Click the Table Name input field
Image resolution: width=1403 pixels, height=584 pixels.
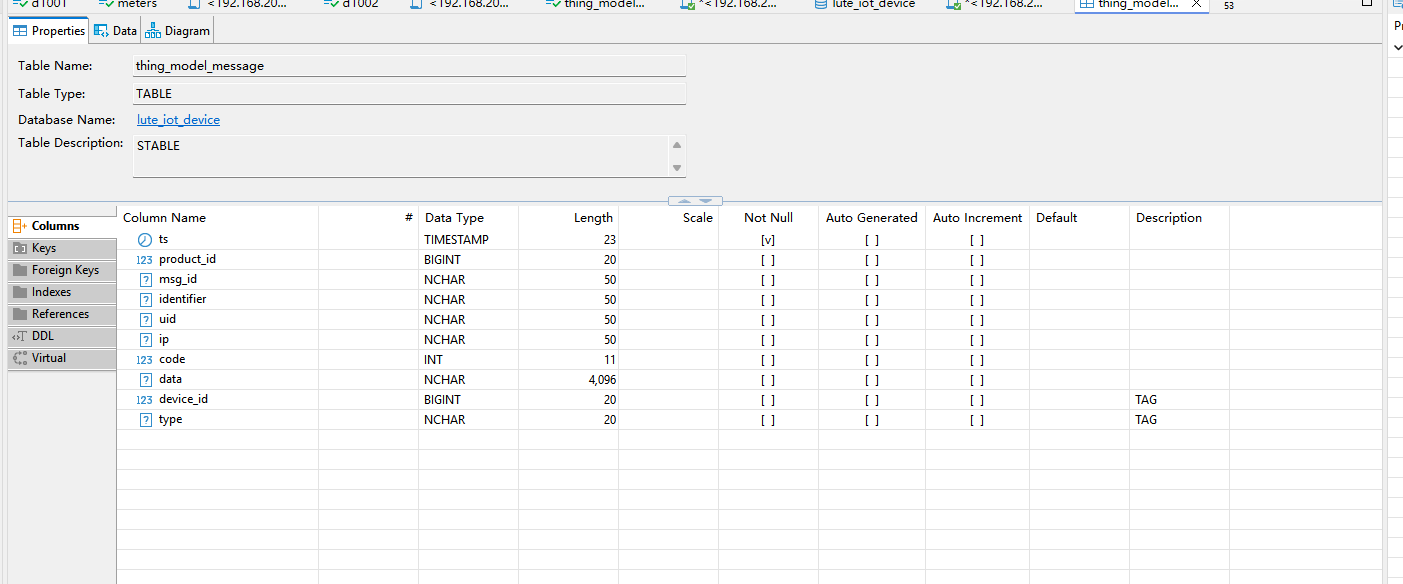point(410,66)
